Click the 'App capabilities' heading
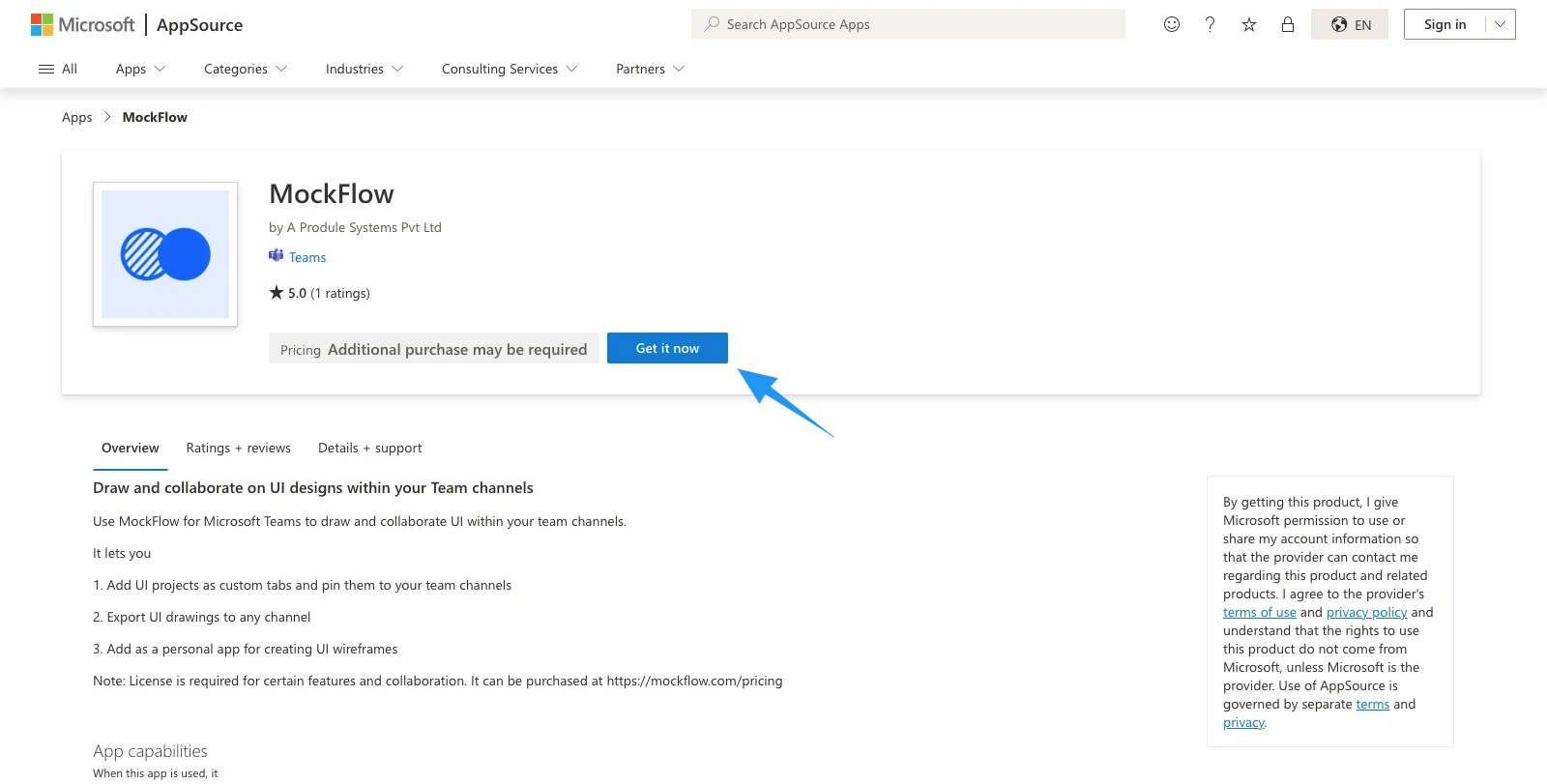The height and width of the screenshot is (784, 1547). [x=150, y=751]
